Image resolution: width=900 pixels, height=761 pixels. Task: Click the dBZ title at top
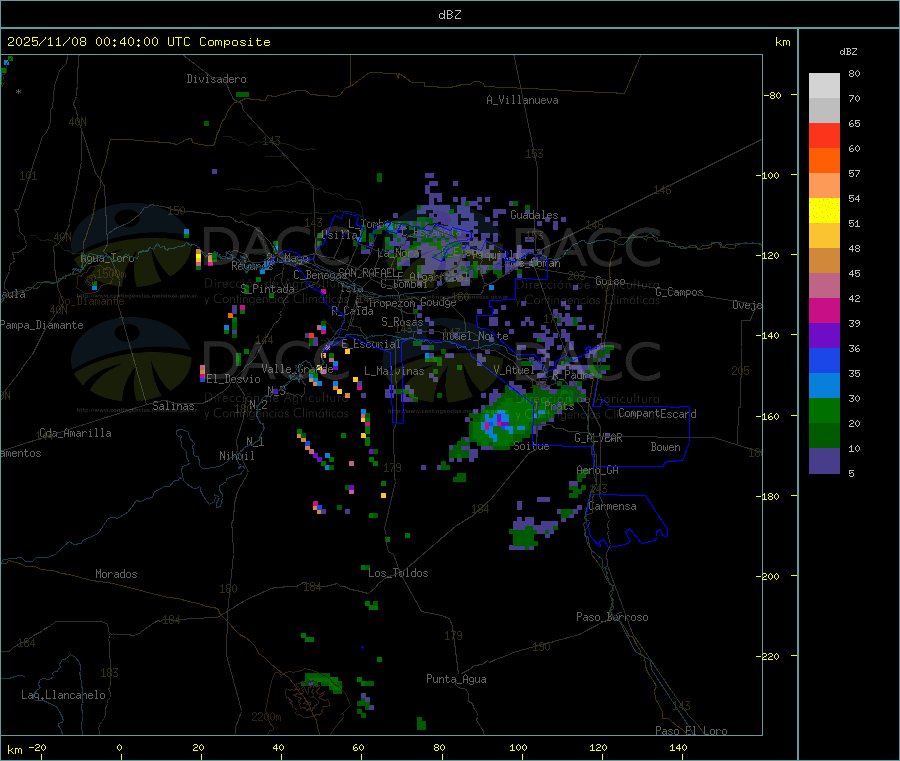click(449, 15)
